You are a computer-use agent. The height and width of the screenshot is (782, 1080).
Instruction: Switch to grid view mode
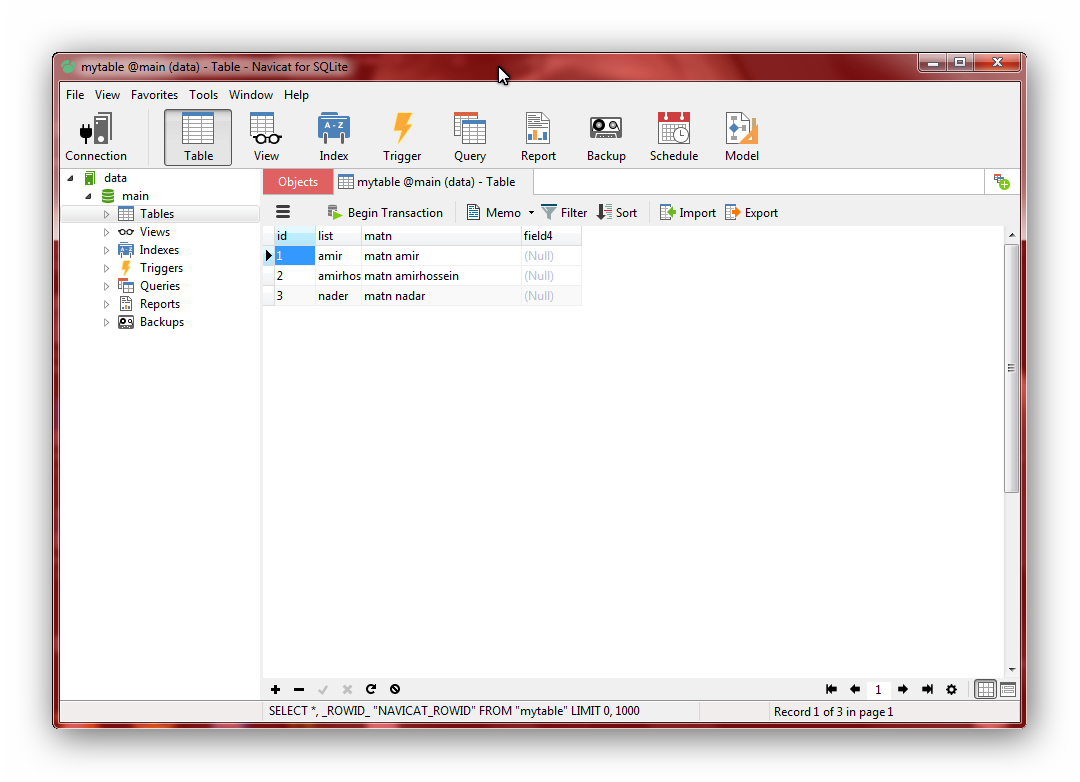985,689
